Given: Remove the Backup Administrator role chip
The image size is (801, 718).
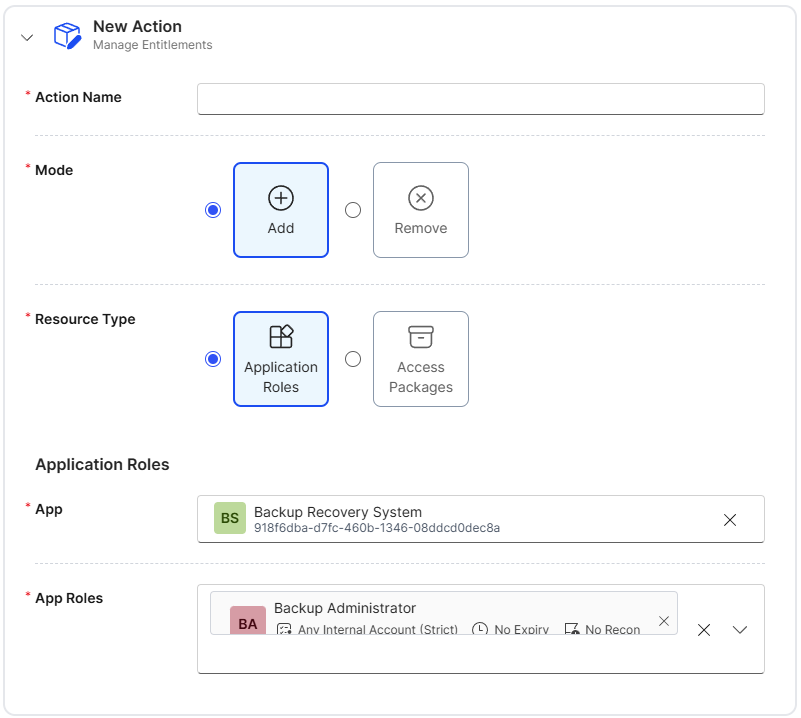Looking at the screenshot, I should coord(664,621).
